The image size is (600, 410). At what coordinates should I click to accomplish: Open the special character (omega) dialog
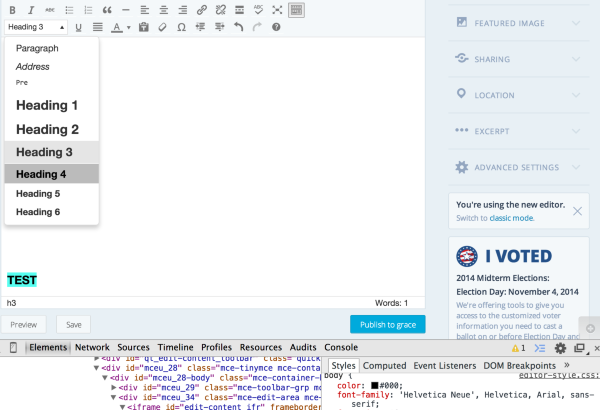click(181, 27)
